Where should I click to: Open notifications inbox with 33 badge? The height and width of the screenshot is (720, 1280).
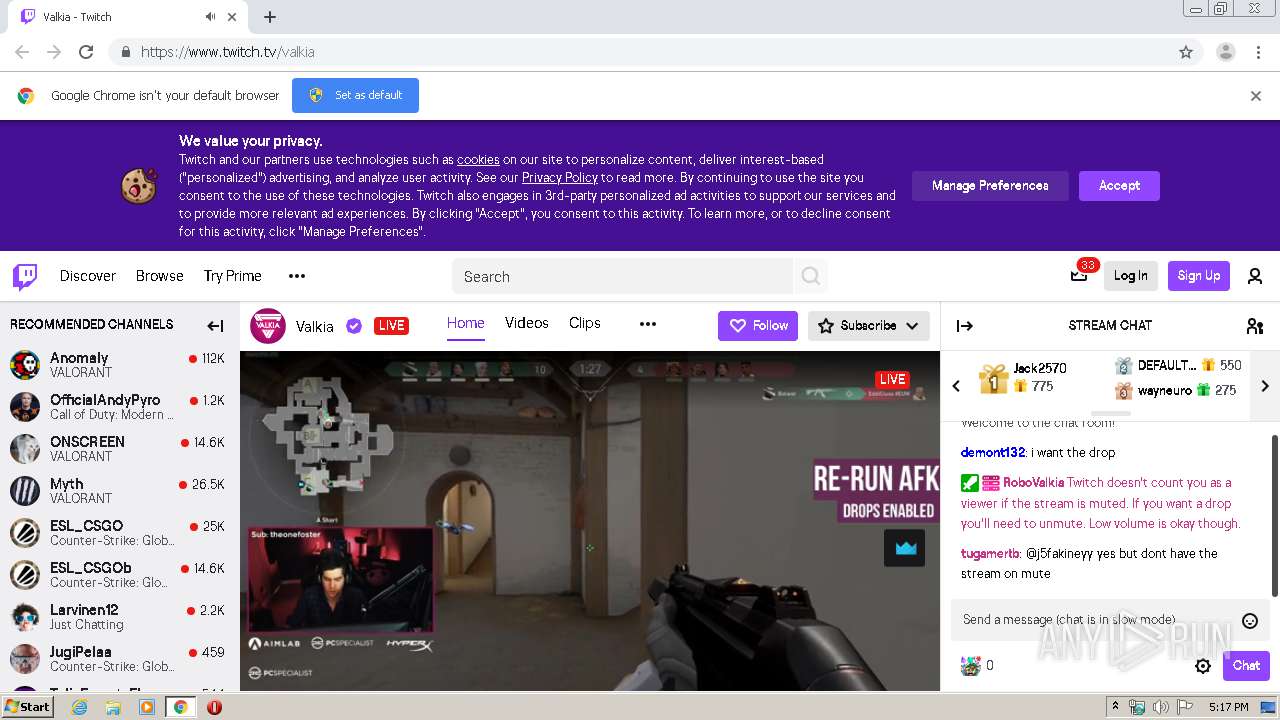coord(1079,276)
